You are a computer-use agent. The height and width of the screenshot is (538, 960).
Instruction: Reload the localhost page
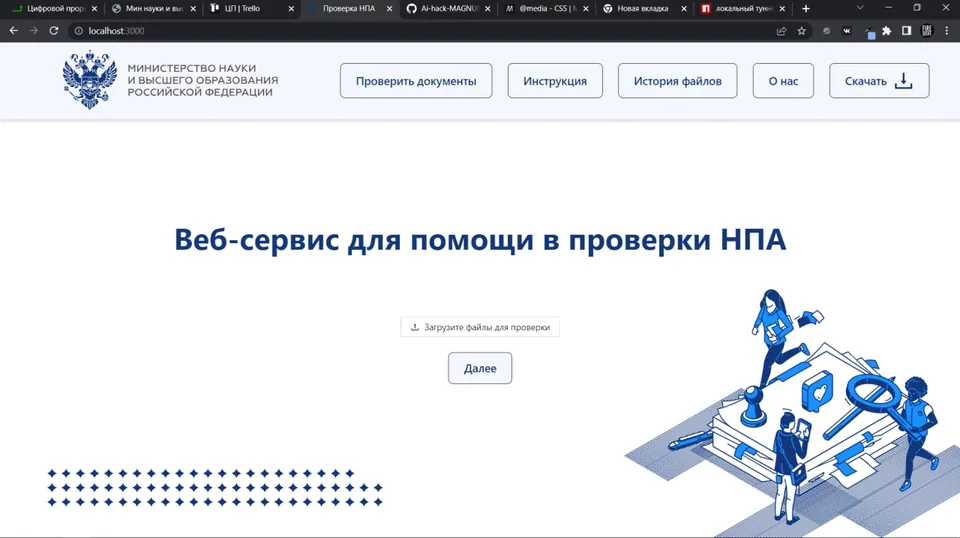click(x=54, y=31)
